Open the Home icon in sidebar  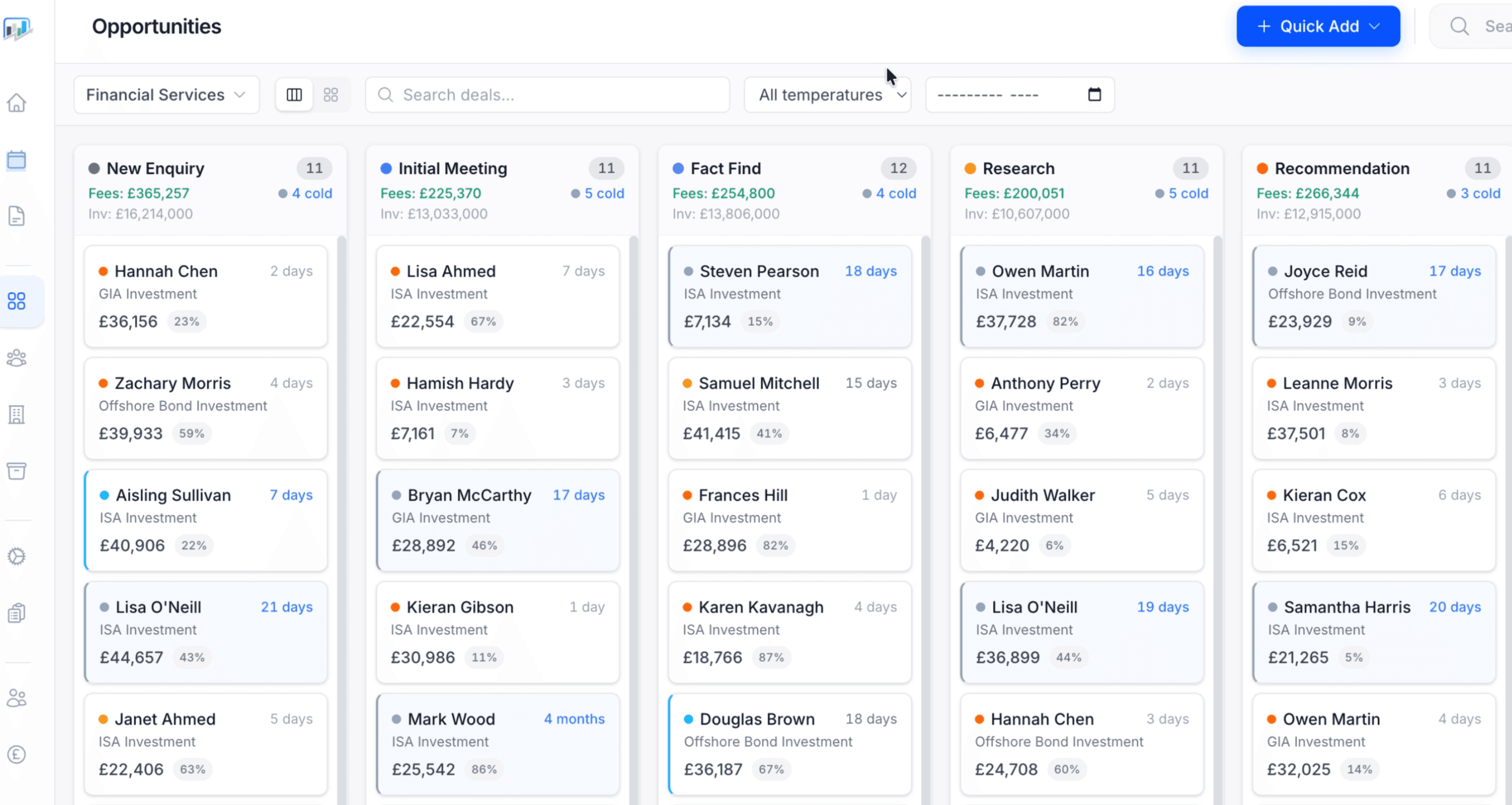[x=16, y=103]
